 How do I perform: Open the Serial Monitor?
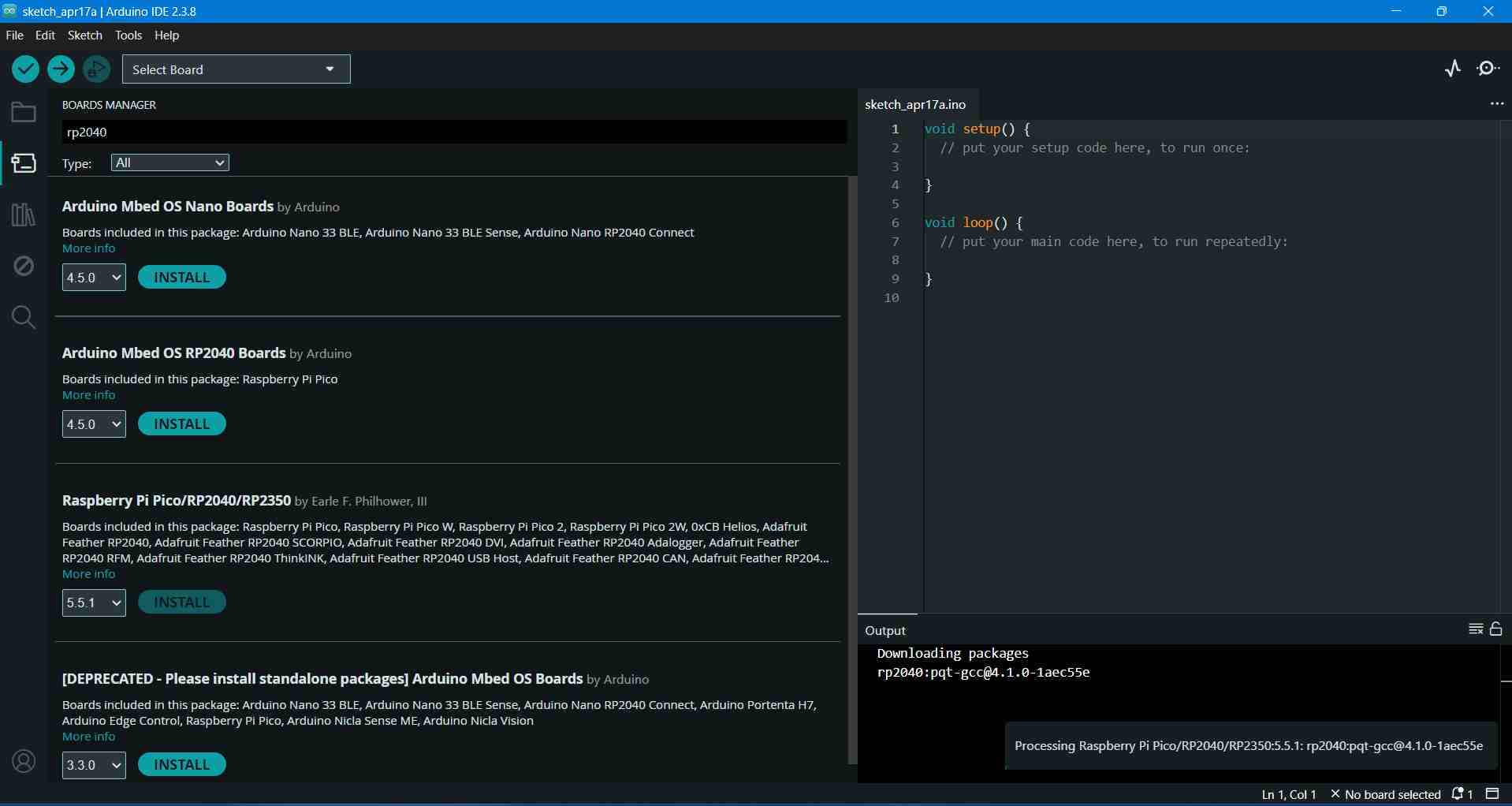[x=1488, y=69]
